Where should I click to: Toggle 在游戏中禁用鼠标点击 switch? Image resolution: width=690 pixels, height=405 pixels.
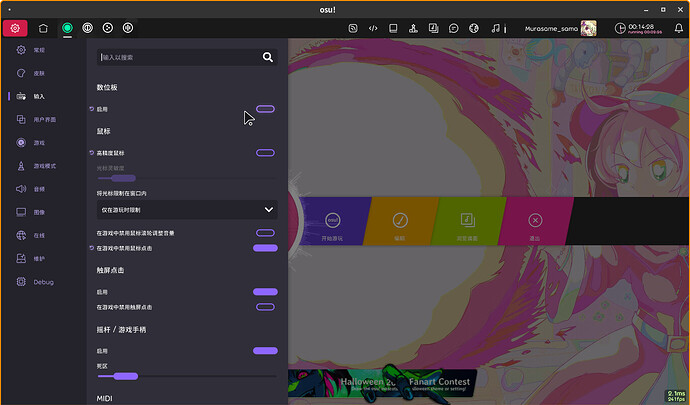(265, 248)
